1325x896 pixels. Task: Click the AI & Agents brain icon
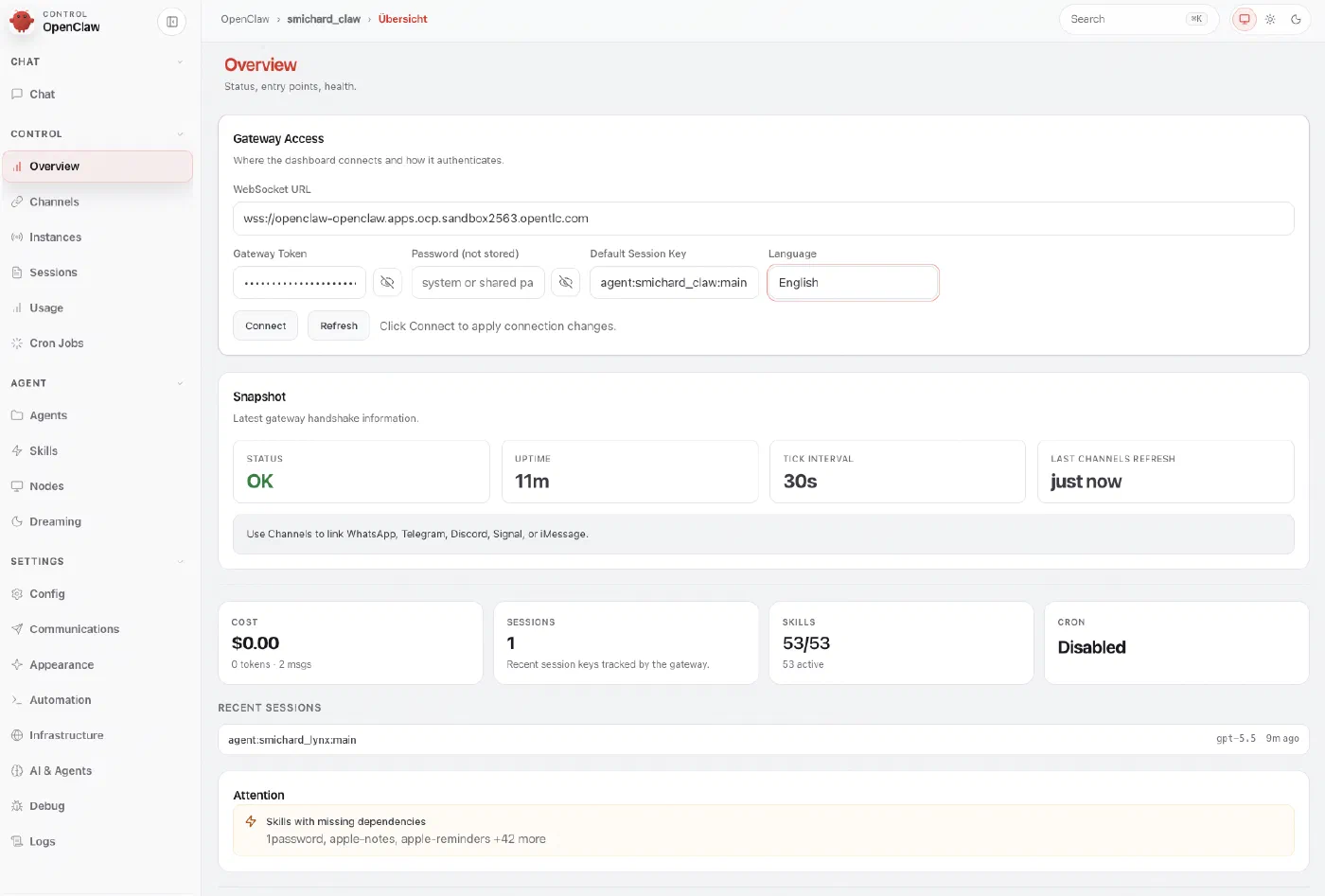point(17,771)
